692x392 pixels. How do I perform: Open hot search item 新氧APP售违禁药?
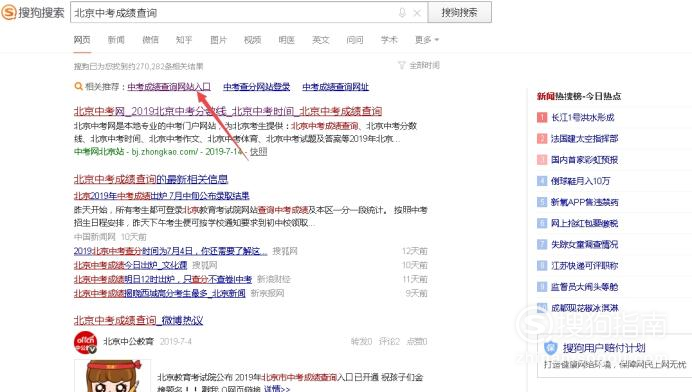tap(584, 202)
